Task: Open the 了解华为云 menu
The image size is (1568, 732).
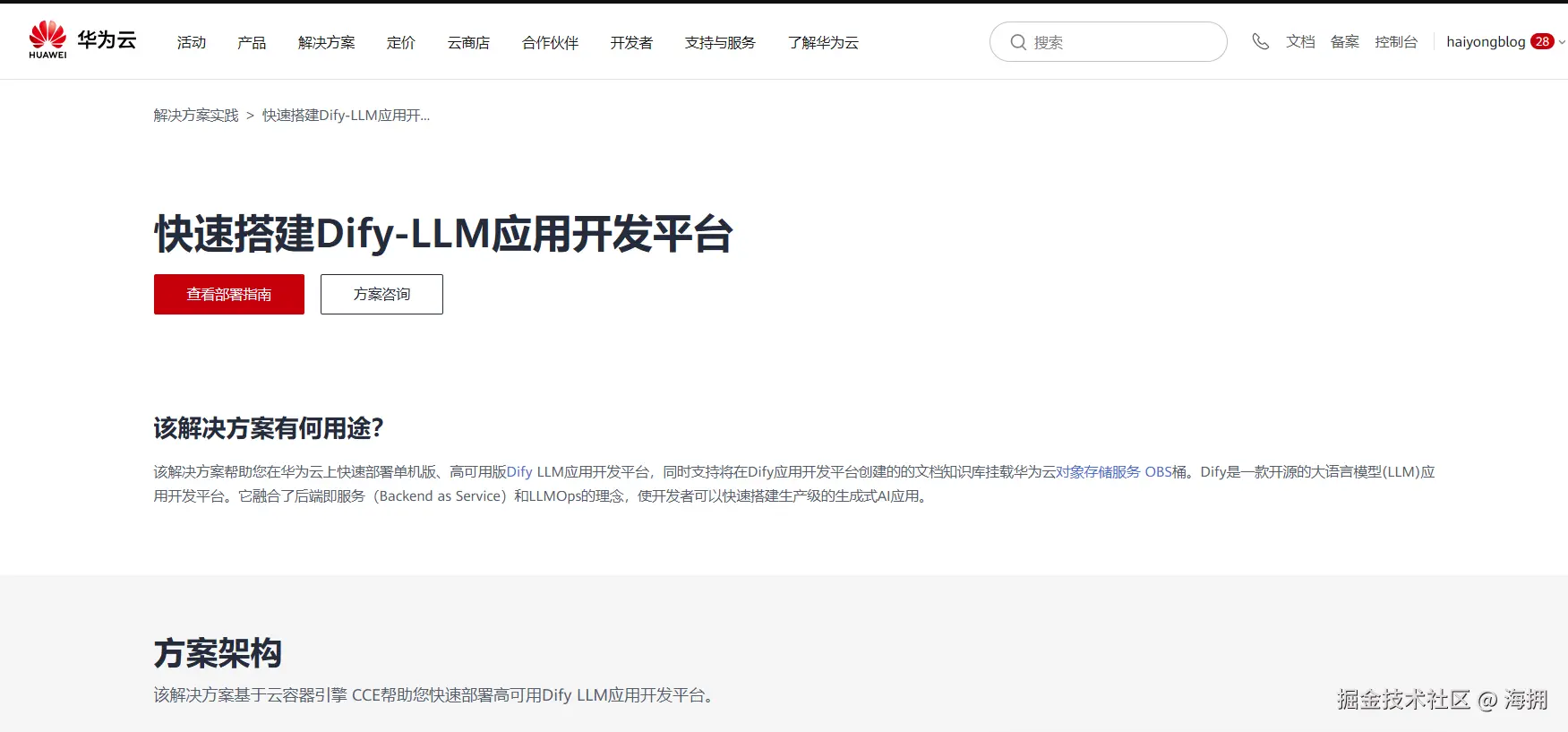Action: pos(824,42)
